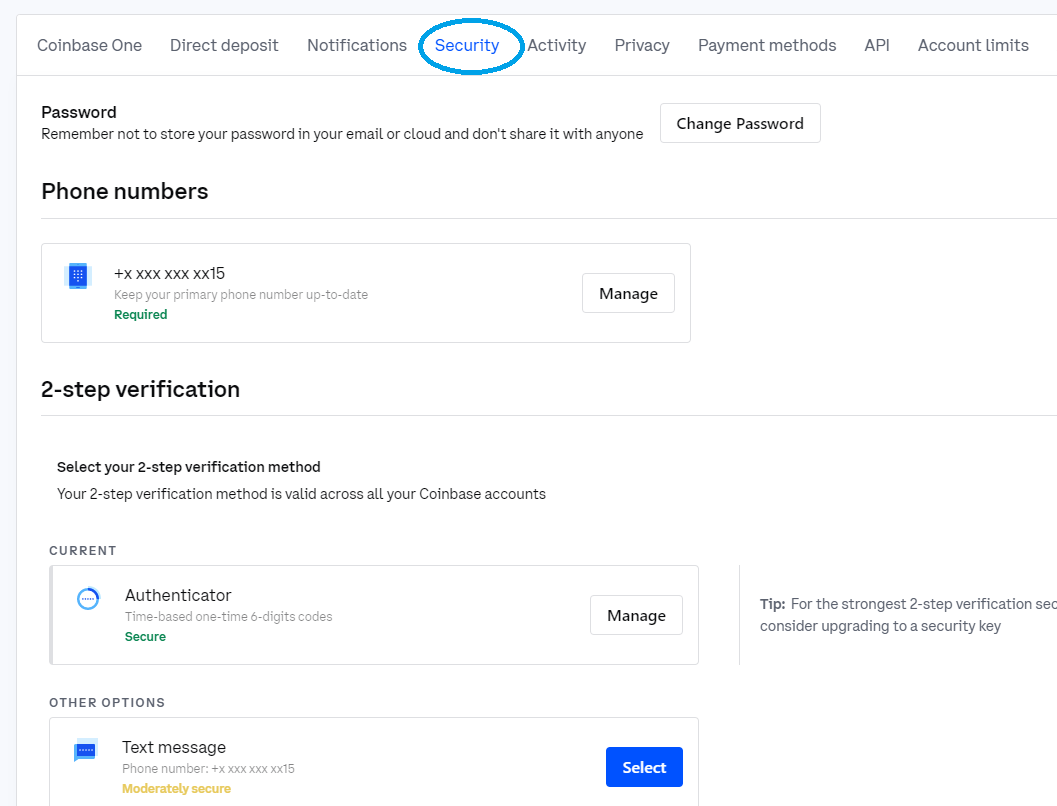Screen dimensions: 1057x806
Task: Manage the primary phone number
Action: [x=628, y=293]
